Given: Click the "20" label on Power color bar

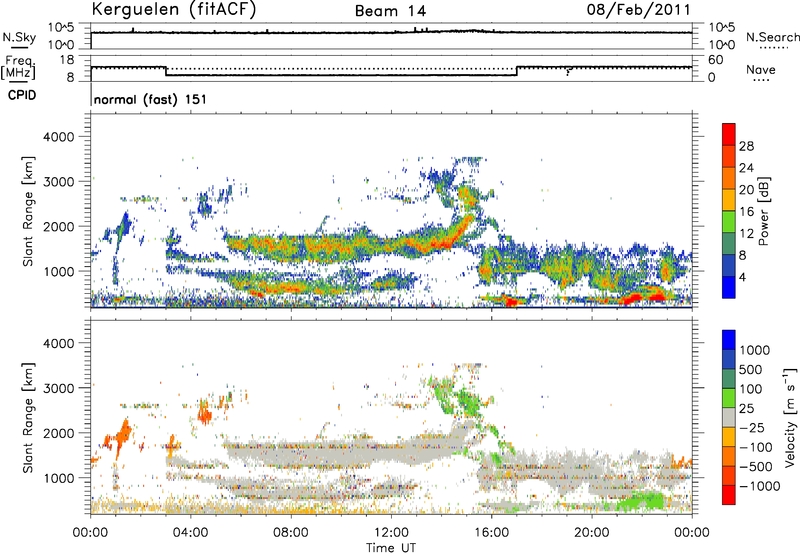Looking at the screenshot, I should 746,190.
